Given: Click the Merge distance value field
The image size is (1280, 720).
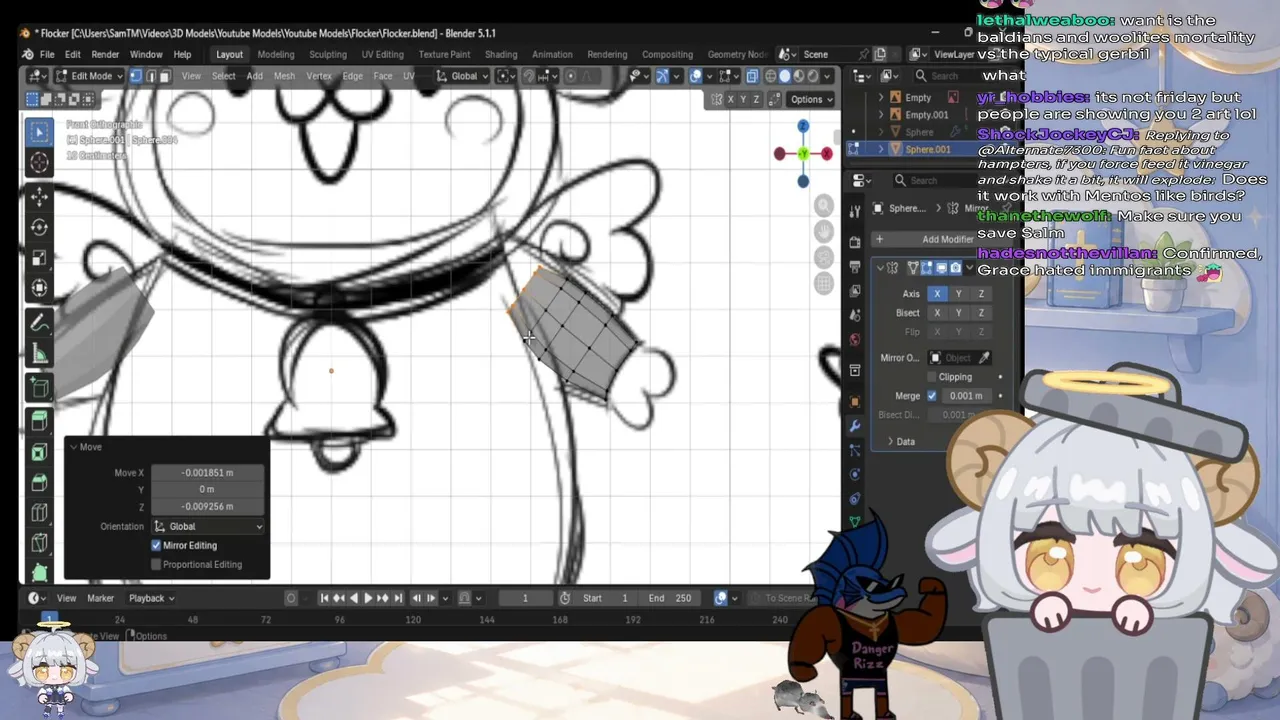Looking at the screenshot, I should pyautogui.click(x=966, y=396).
